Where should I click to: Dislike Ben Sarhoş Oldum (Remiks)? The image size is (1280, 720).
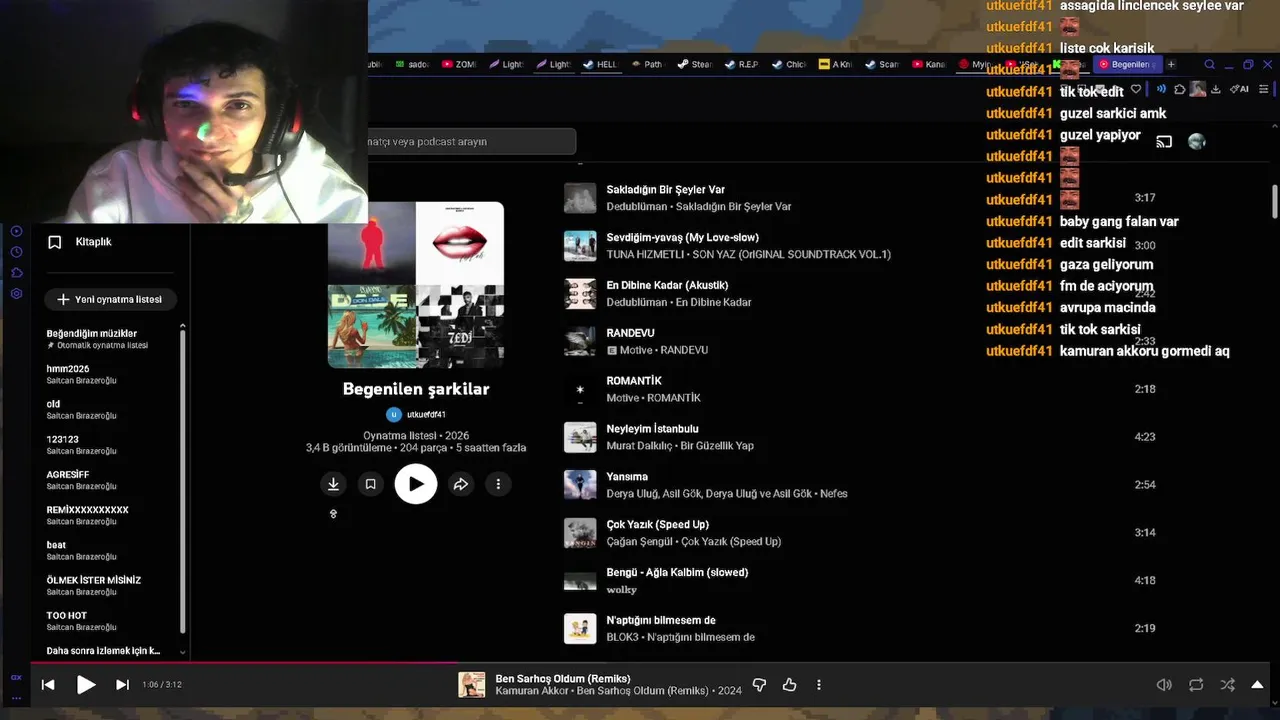click(x=759, y=685)
